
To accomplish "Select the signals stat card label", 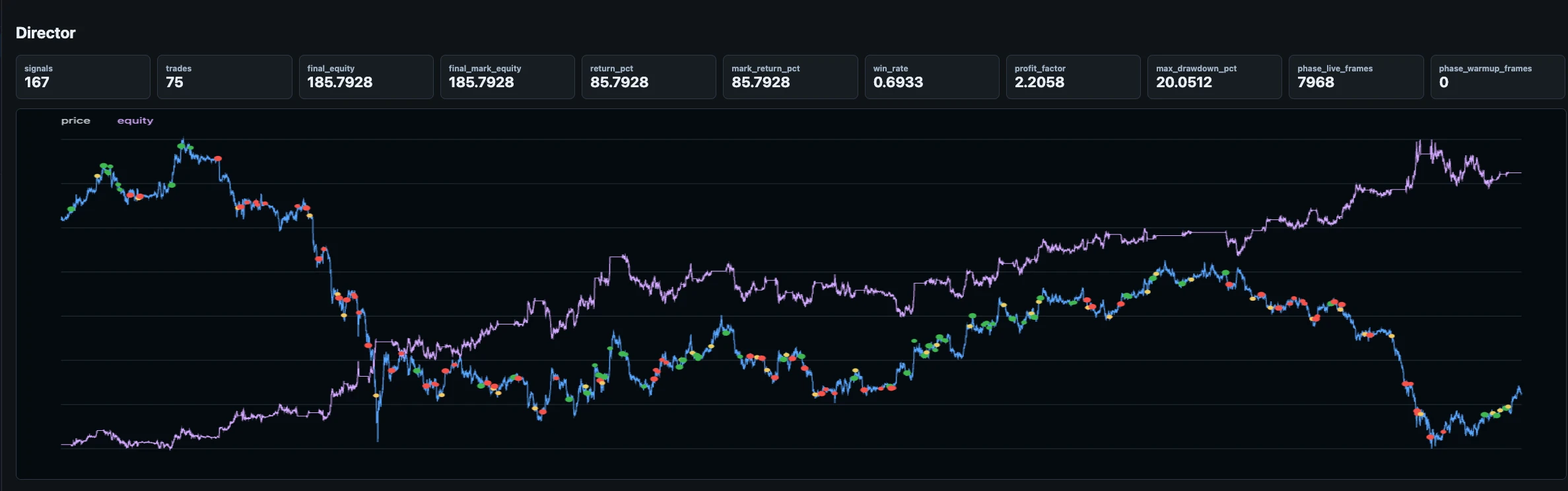I will pos(38,68).
